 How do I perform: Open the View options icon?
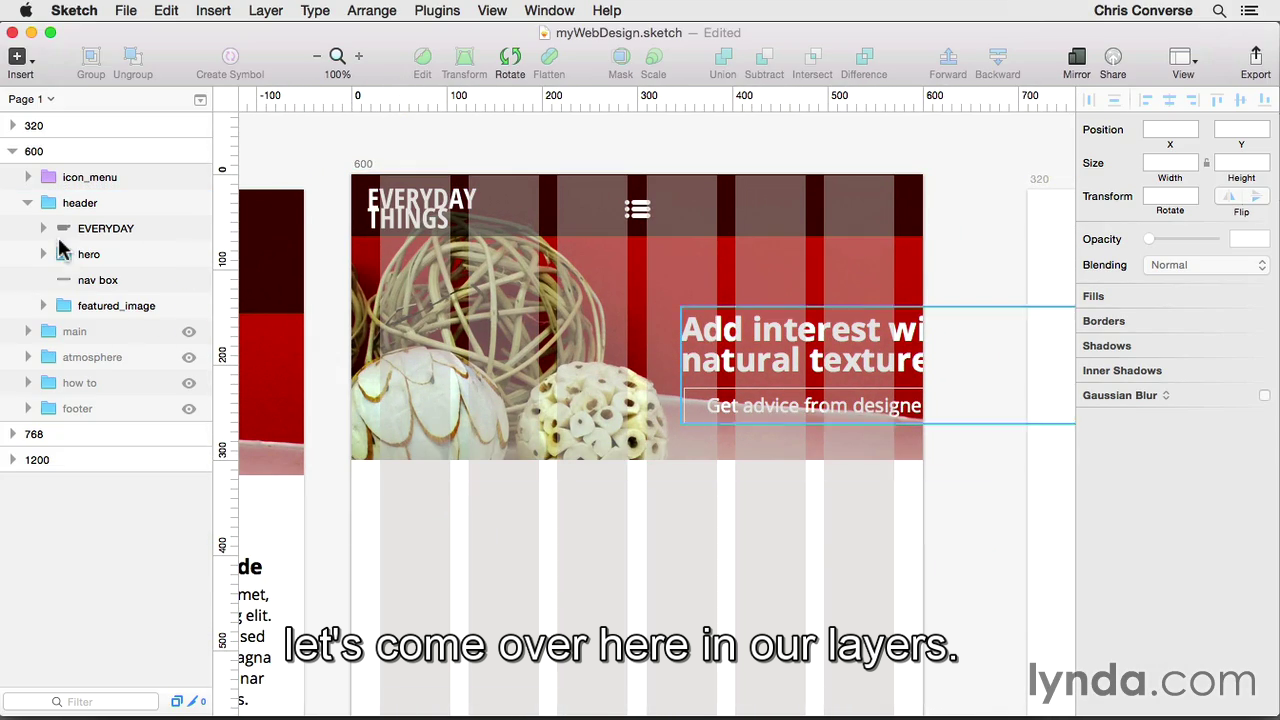(x=1183, y=57)
